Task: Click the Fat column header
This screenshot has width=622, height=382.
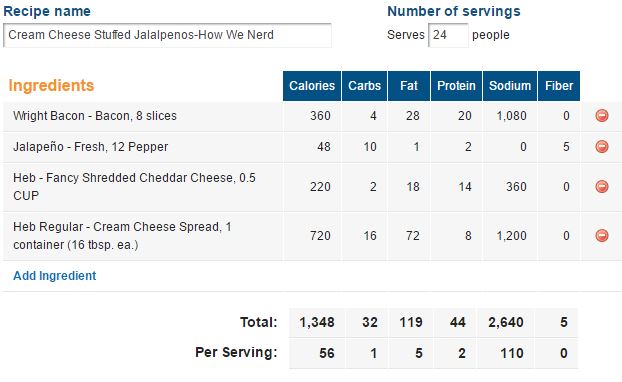Action: [409, 86]
